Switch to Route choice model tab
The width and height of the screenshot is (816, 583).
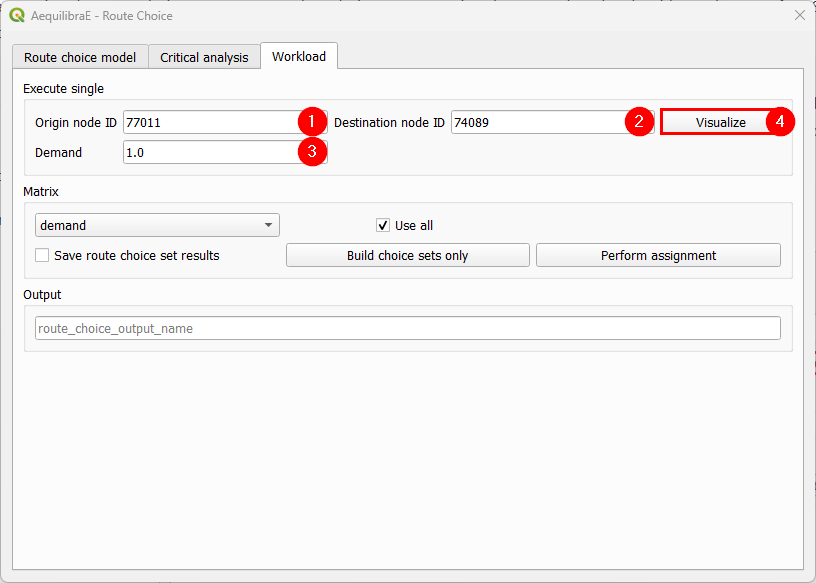81,57
